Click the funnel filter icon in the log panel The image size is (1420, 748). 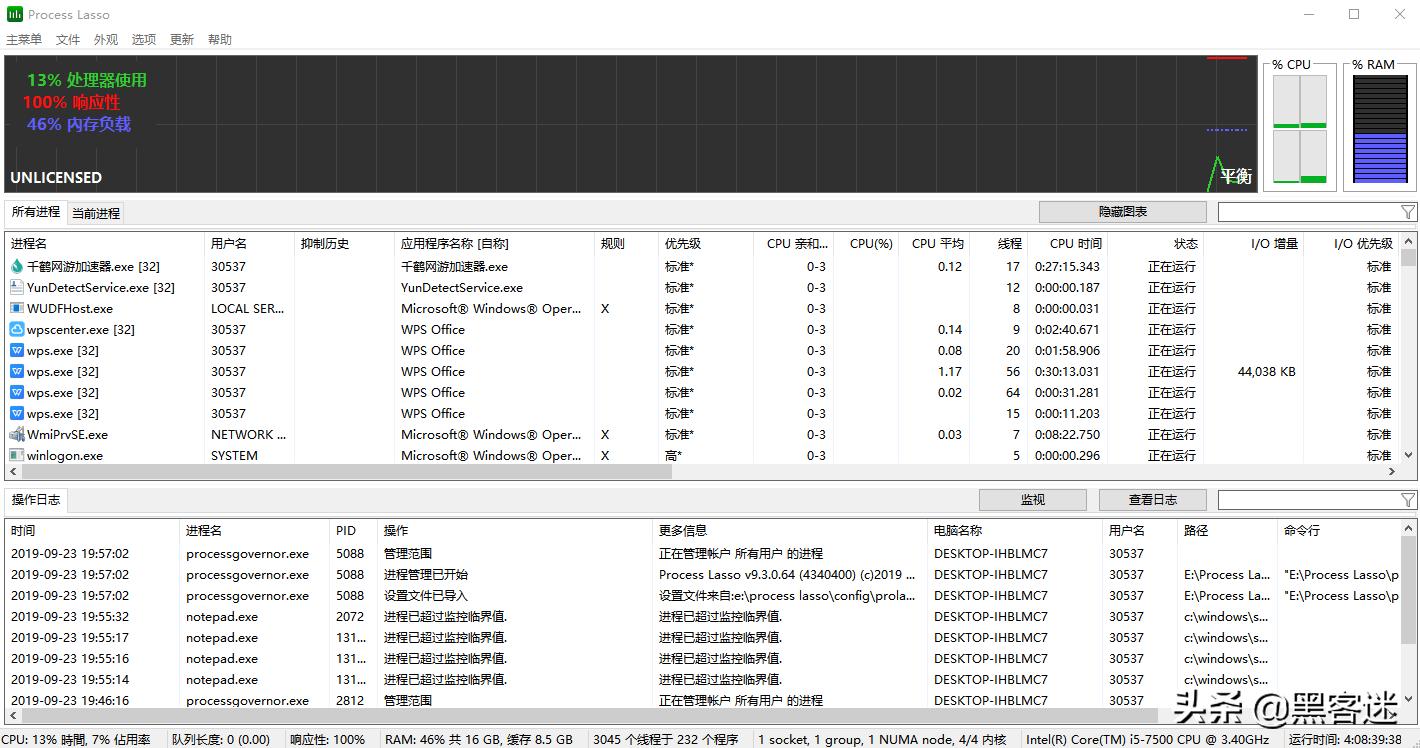[x=1408, y=499]
